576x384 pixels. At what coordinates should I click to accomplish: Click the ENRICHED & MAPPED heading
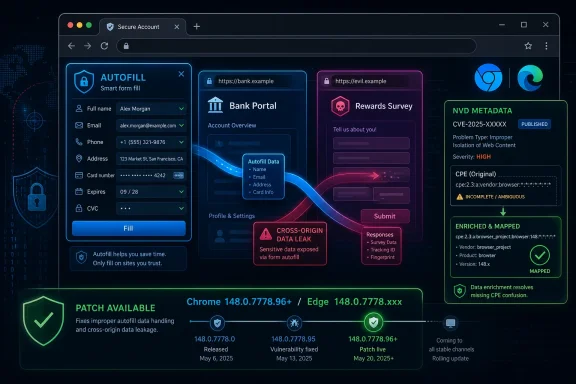point(488,226)
